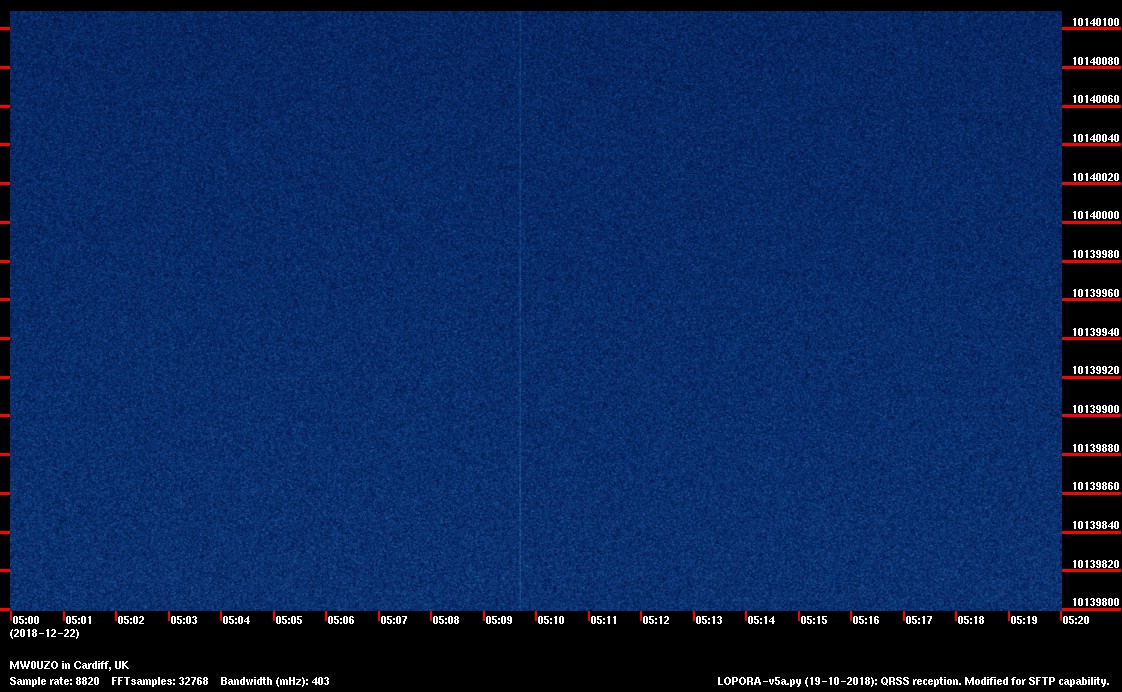Select the 05:18 time label

971,621
